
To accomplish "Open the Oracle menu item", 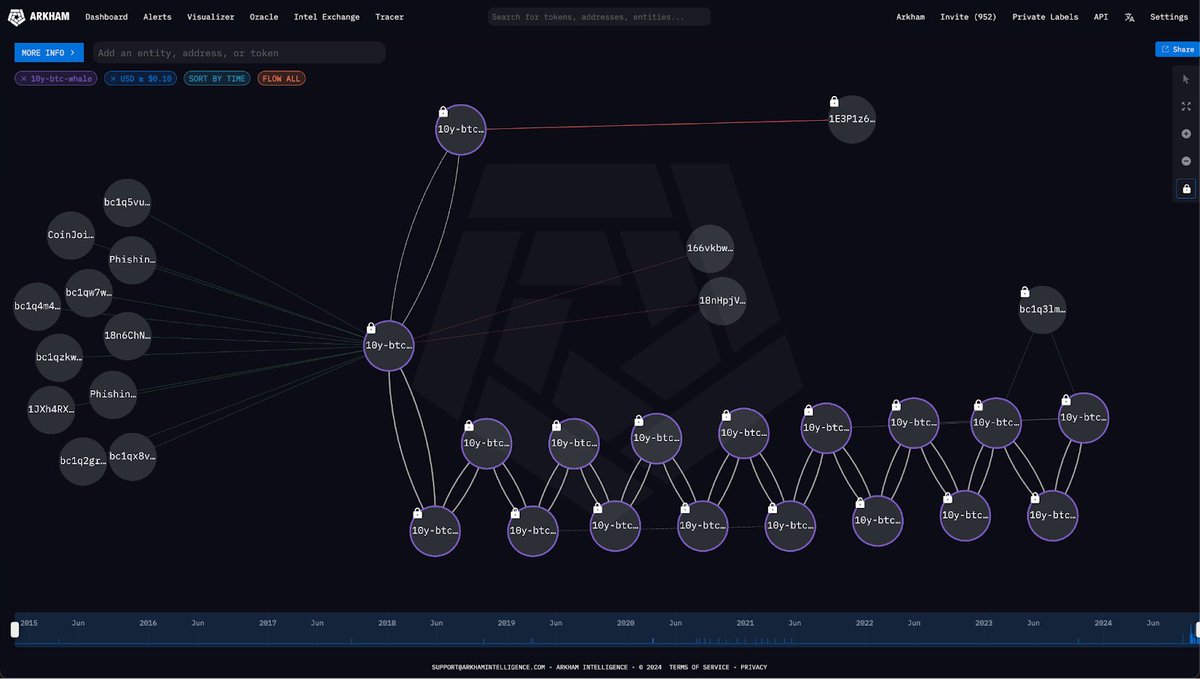I will pos(264,17).
